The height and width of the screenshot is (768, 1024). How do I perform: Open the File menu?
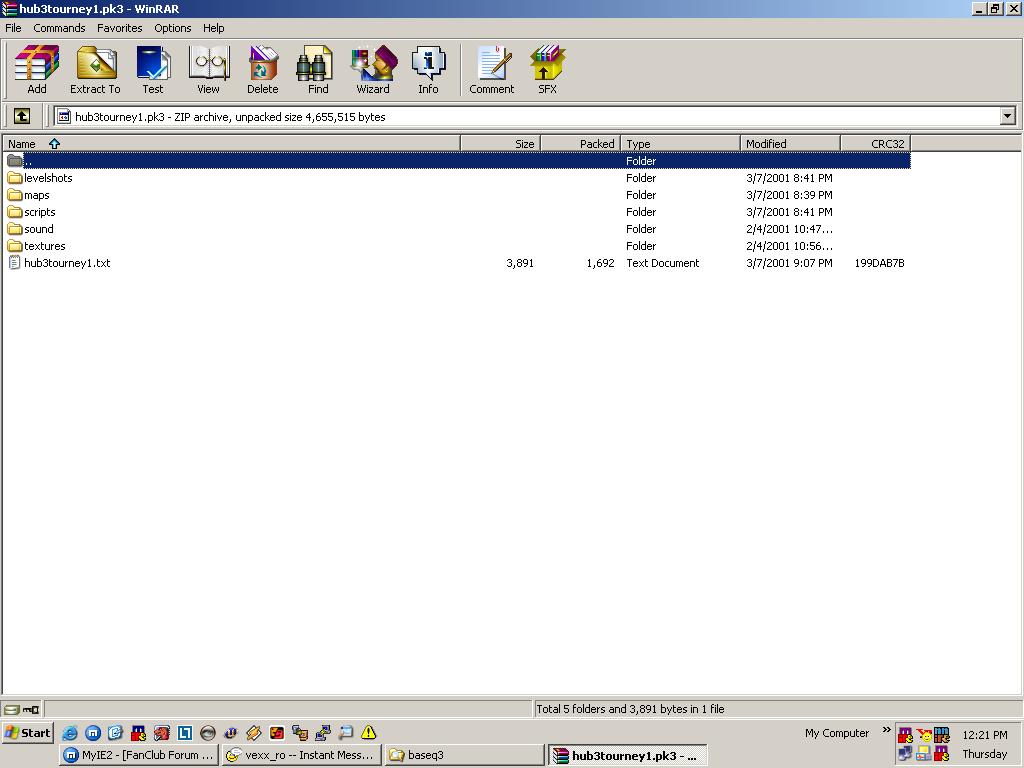coord(13,28)
